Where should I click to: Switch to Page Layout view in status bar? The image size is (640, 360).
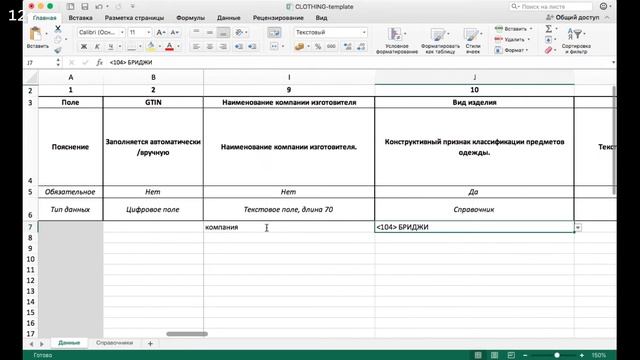494,355
